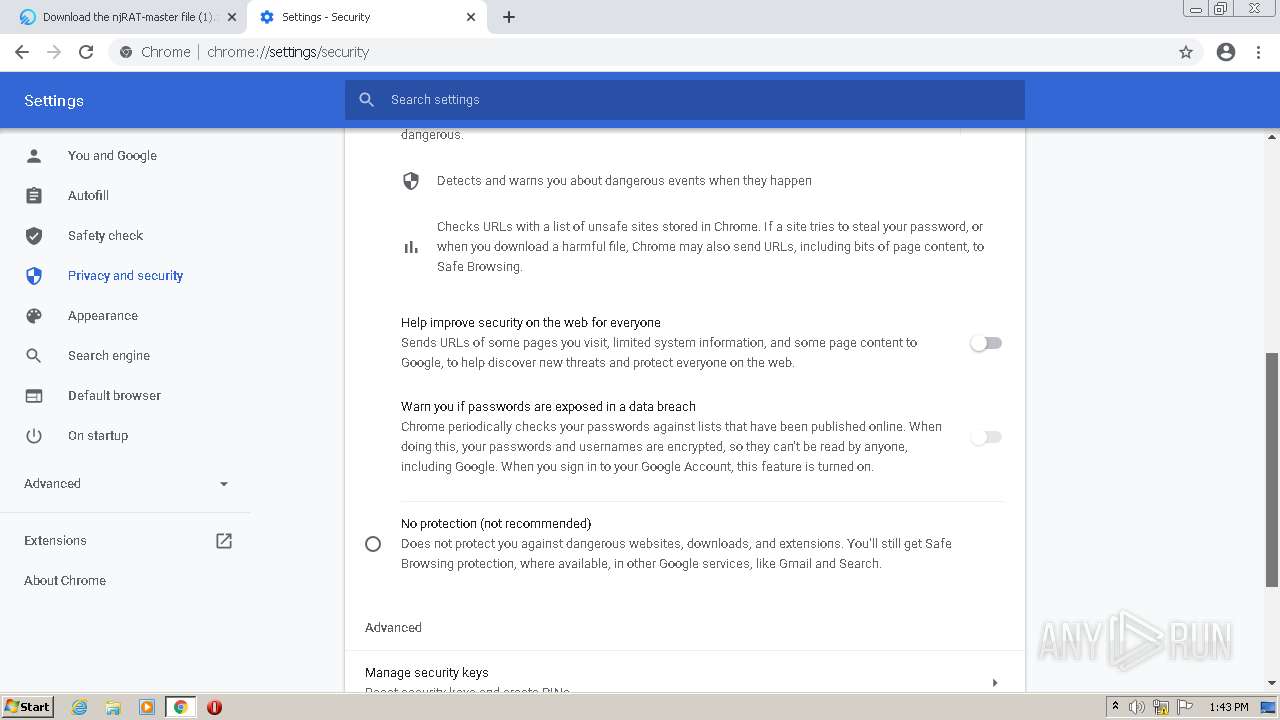Image resolution: width=1280 pixels, height=720 pixels.
Task: Click the Chrome icon in the taskbar
Action: pyautogui.click(x=181, y=707)
